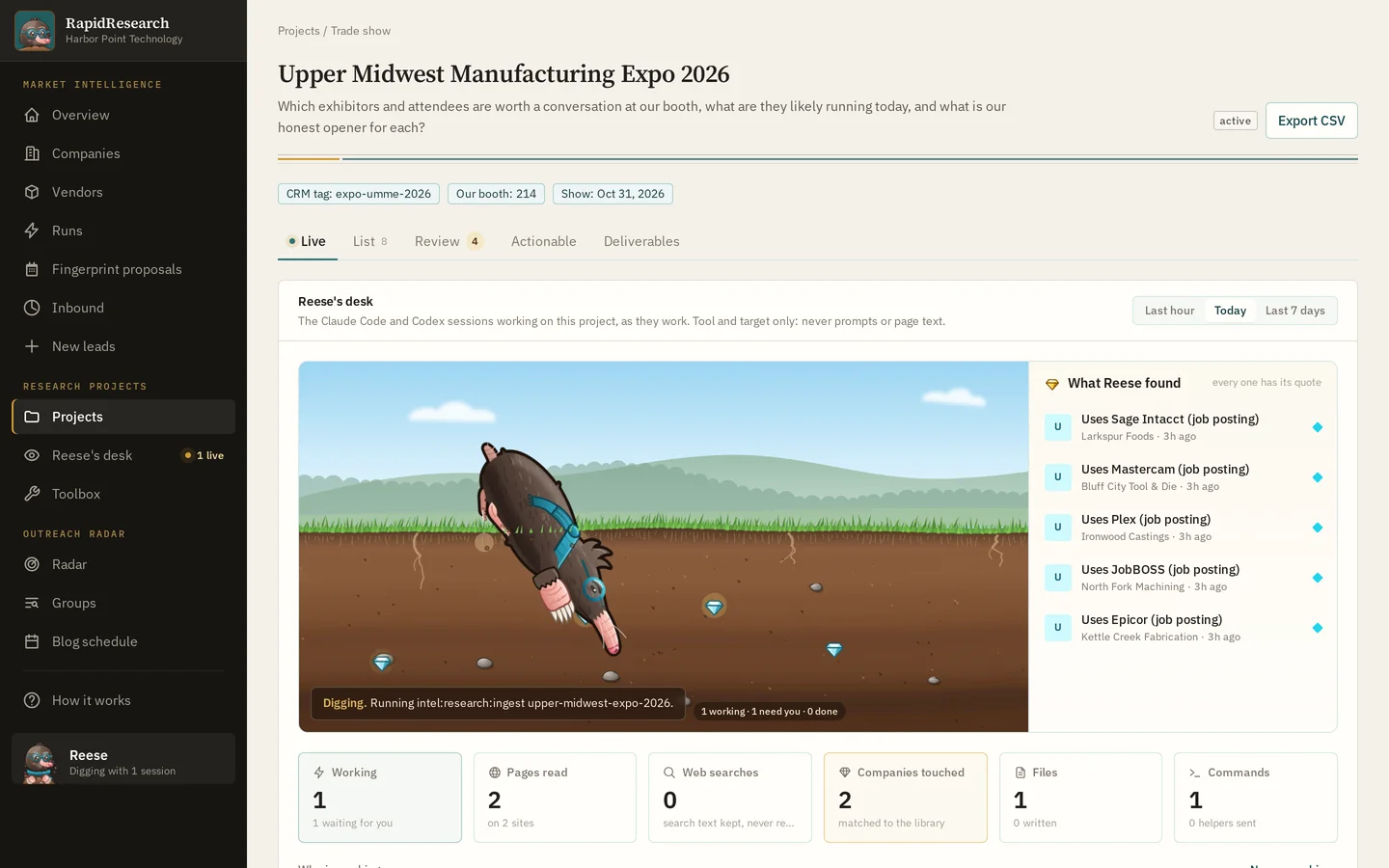Click the Companies building icon
1389x868 pixels.
pos(32,153)
